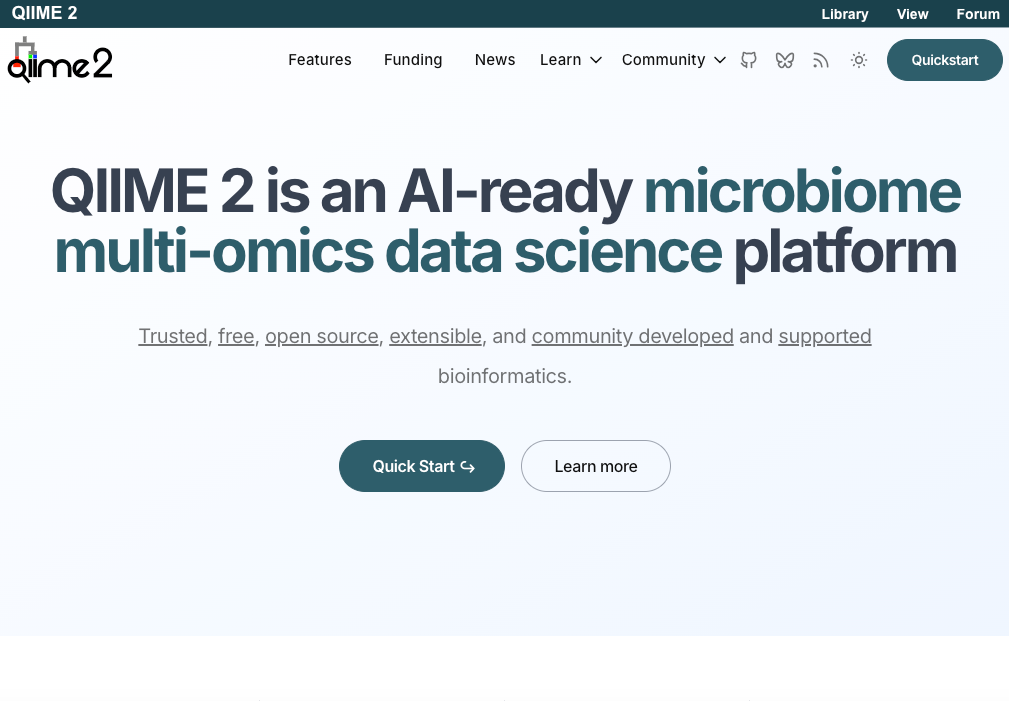This screenshot has height=701, width=1009.
Task: Open Library in top bar
Action: tap(845, 14)
